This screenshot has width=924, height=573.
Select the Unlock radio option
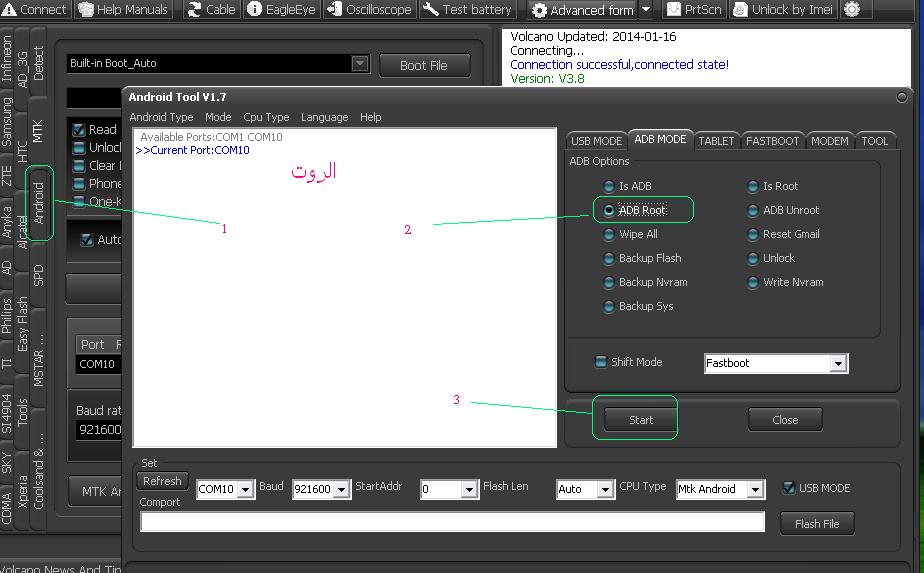[753, 259]
